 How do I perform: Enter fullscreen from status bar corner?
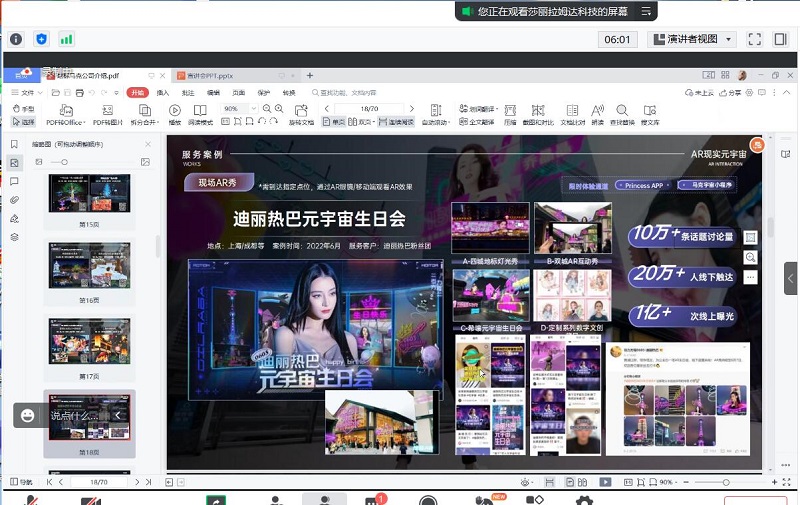(787, 482)
